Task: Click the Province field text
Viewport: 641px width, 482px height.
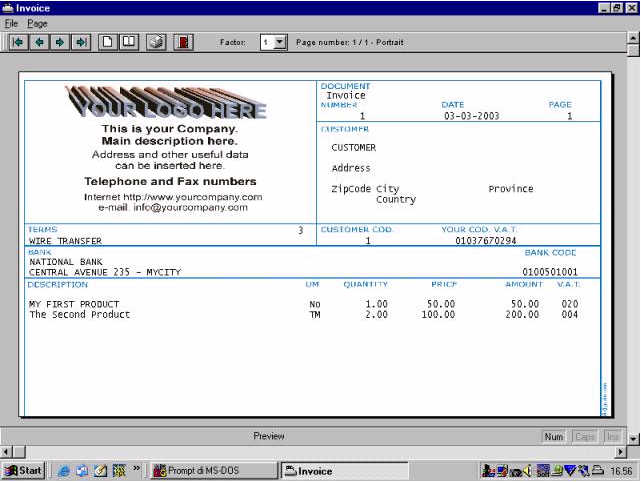Action: click(511, 189)
